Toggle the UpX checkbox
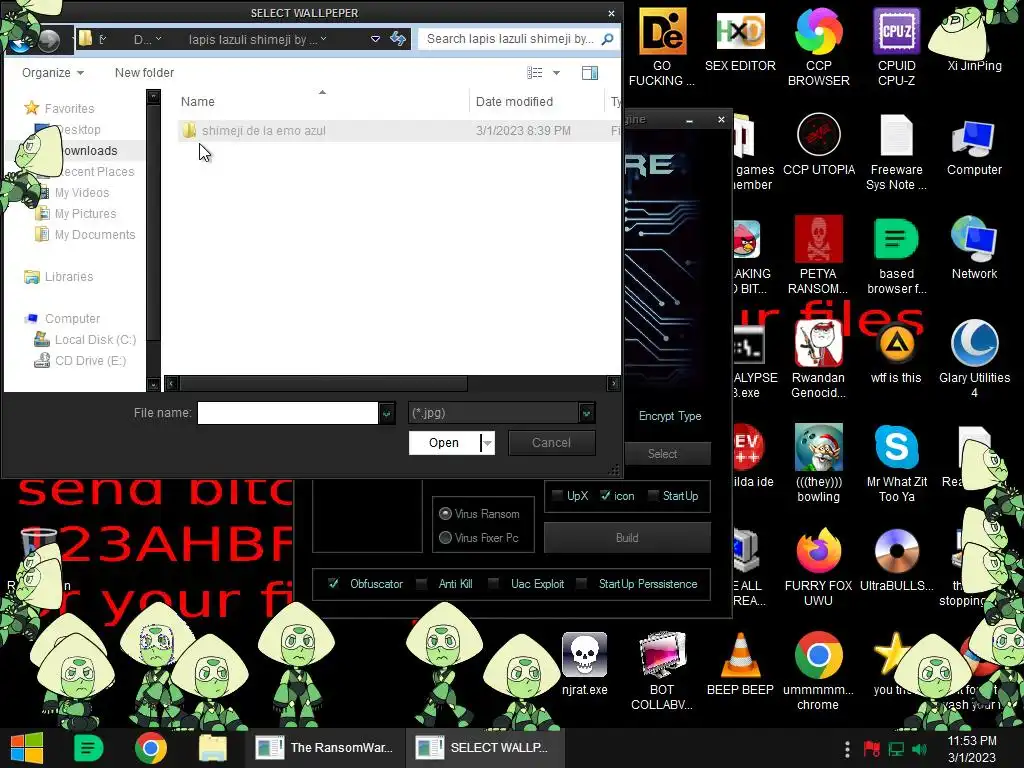 [557, 496]
